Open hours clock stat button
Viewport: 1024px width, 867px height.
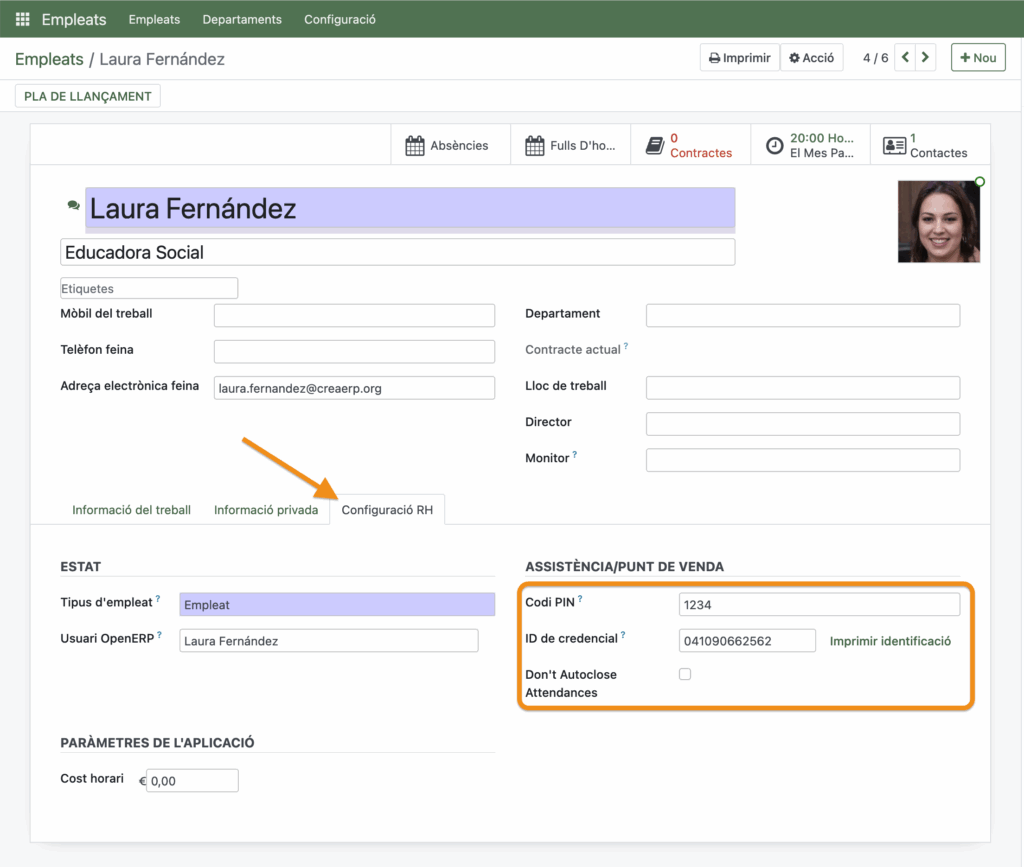pos(809,145)
